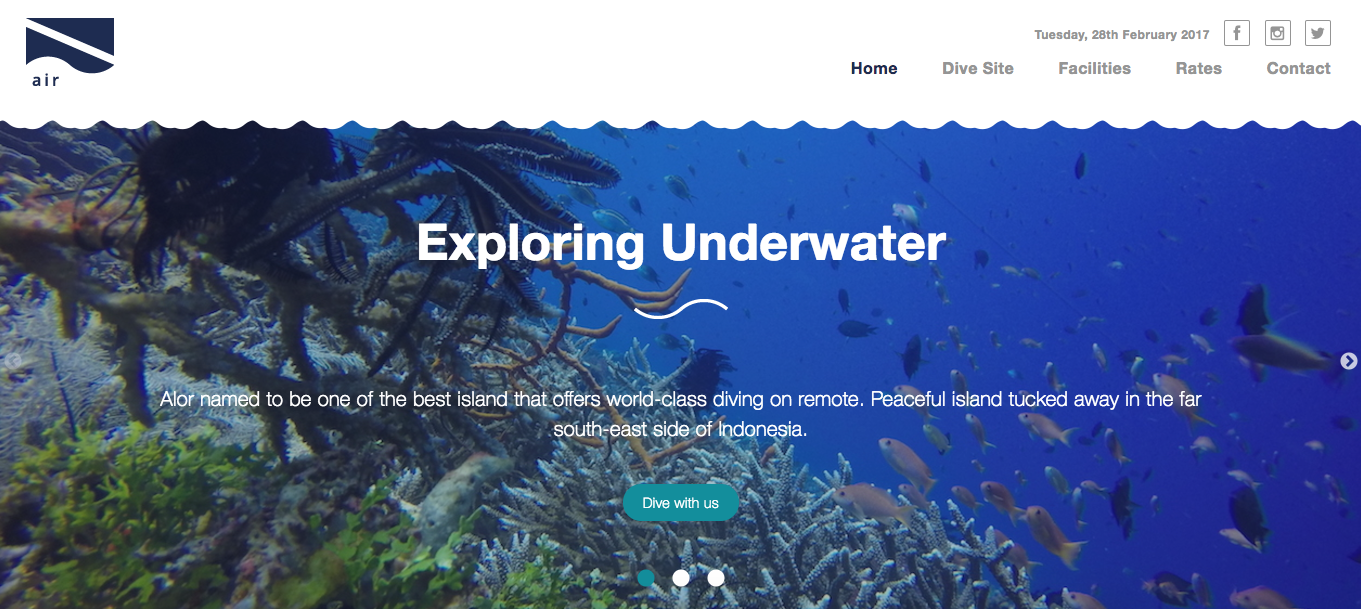Click the Exploring Underwater heading

point(681,243)
